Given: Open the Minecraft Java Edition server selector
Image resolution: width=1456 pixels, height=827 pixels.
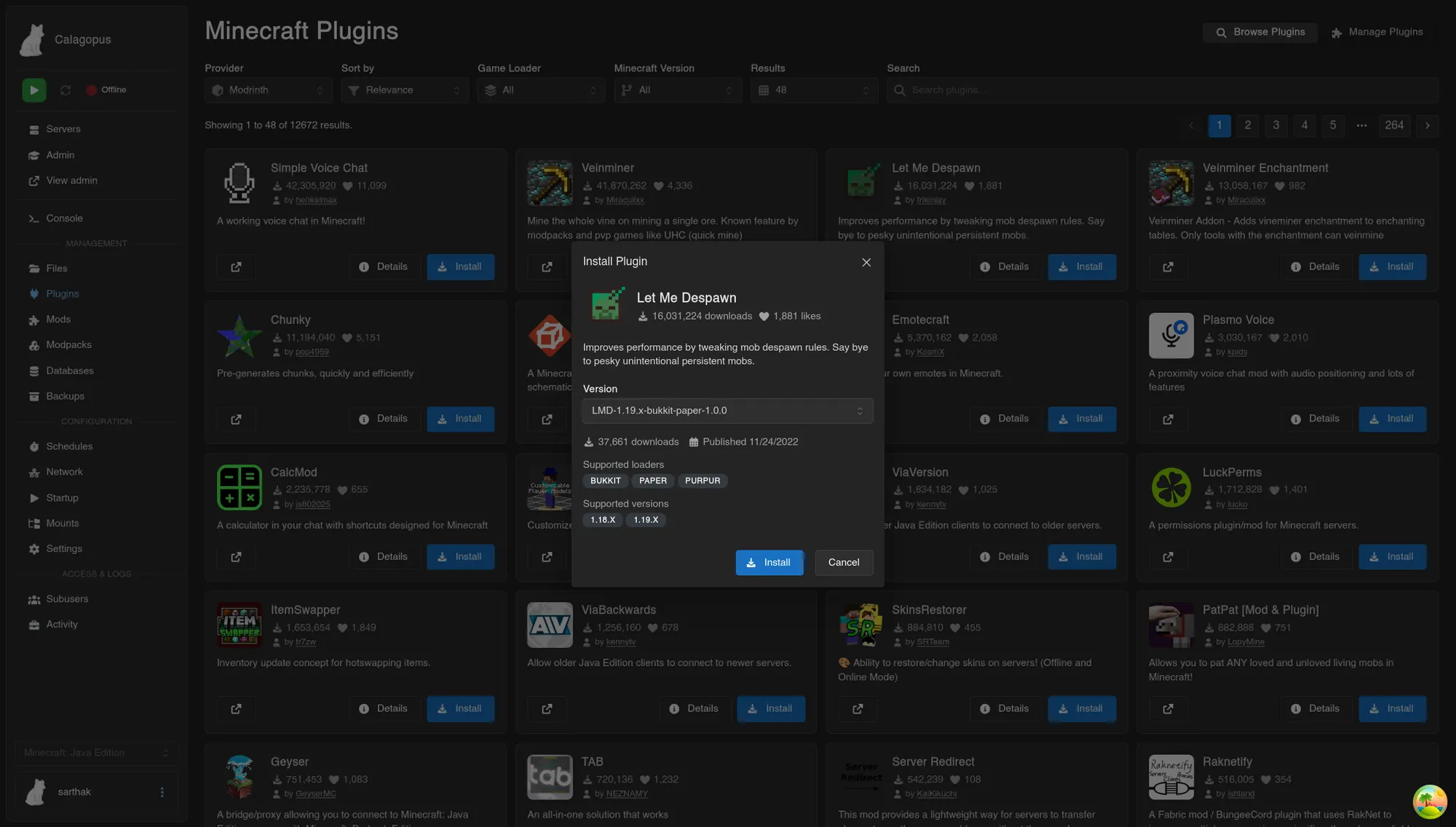Looking at the screenshot, I should coord(96,753).
